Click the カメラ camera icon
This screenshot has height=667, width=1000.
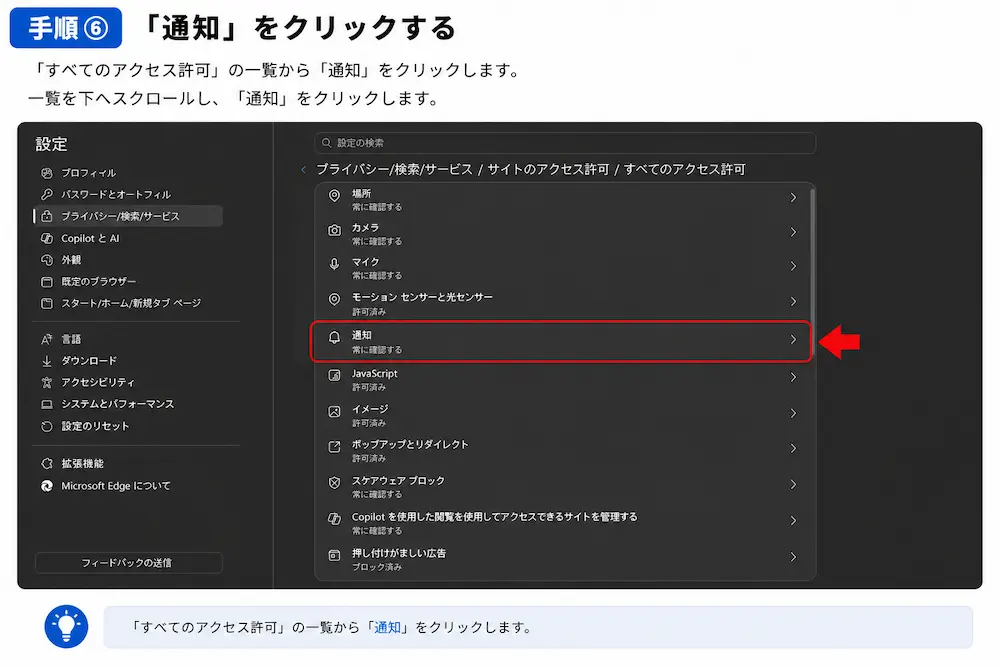pyautogui.click(x=334, y=230)
